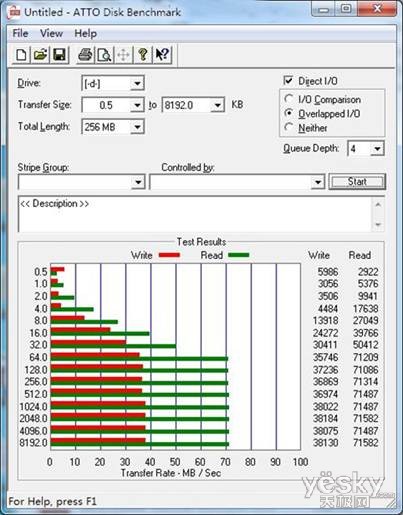
Task: Click the Description scrollbar down arrow
Action: click(x=378, y=224)
